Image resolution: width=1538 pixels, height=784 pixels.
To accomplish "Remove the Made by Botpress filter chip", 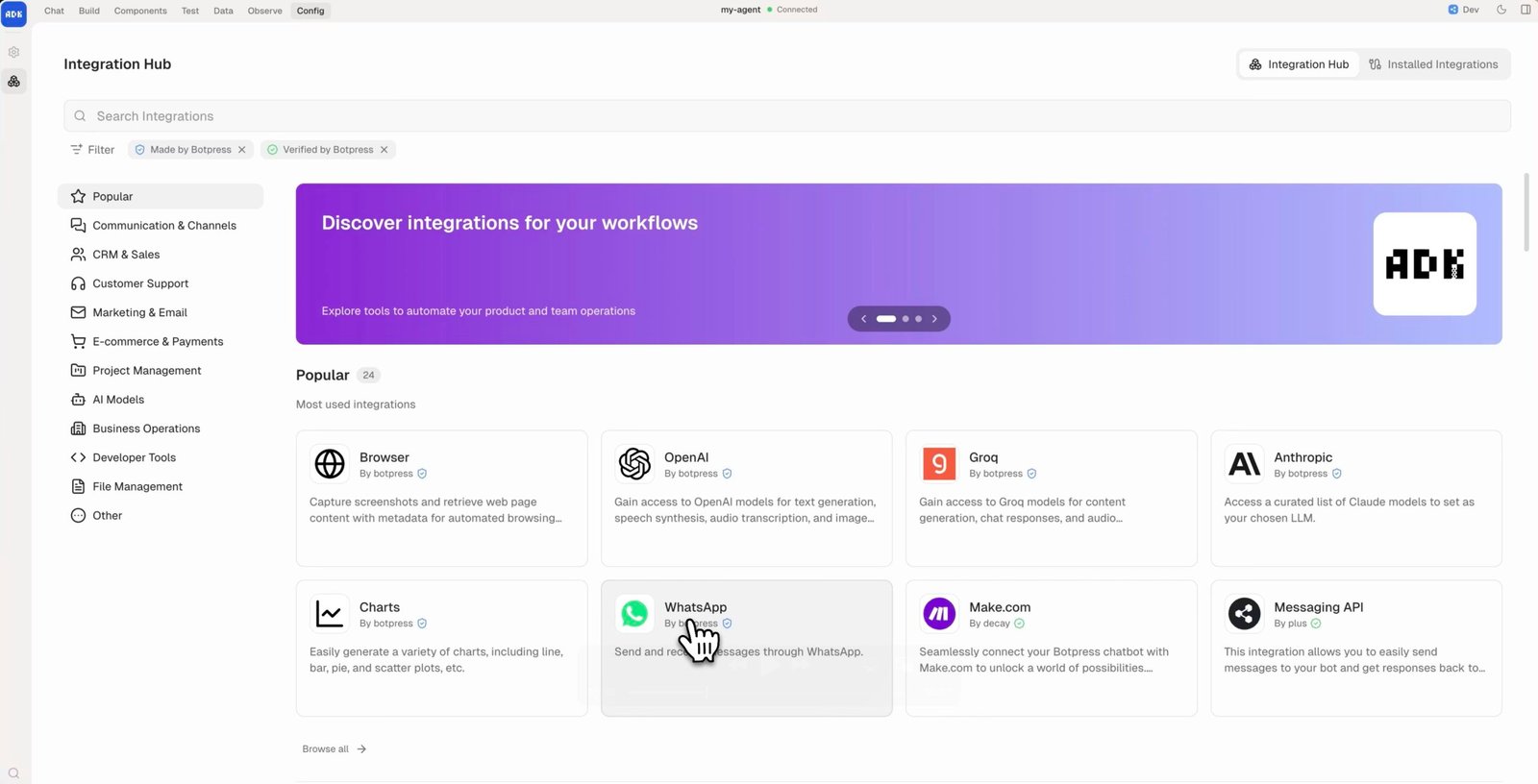I will pyautogui.click(x=242, y=150).
